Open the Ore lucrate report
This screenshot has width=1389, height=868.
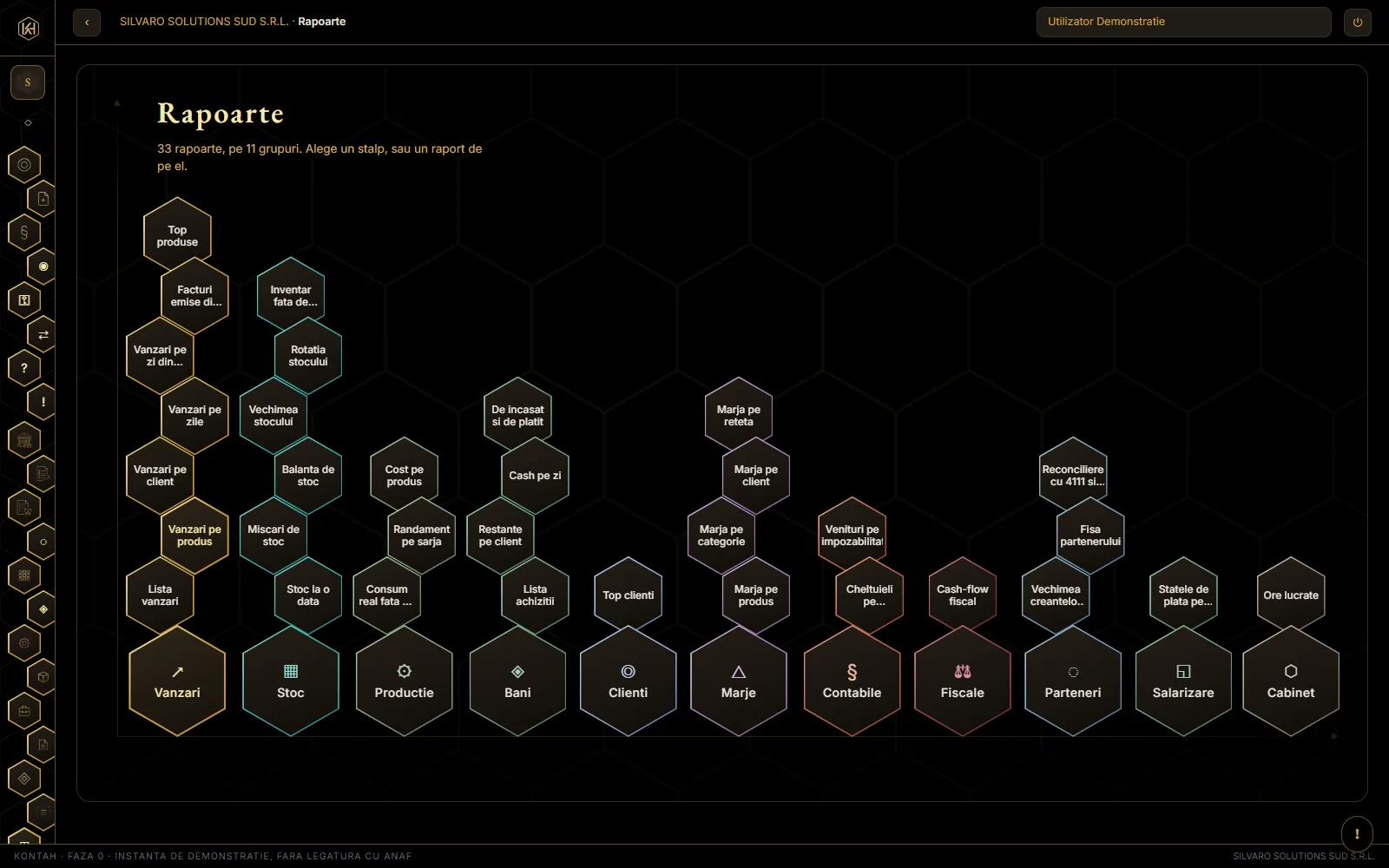[x=1291, y=595]
